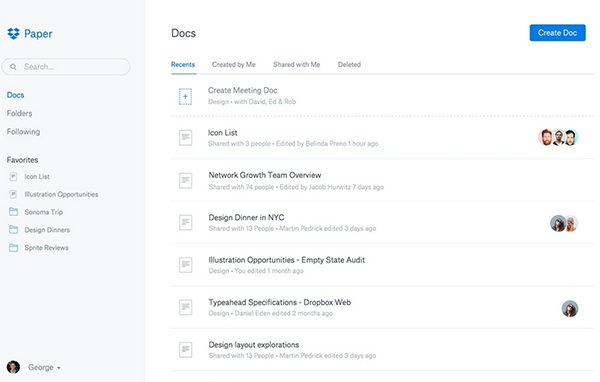This screenshot has width=600, height=382.
Task: Select Folders in the sidebar navigation
Action: (20, 113)
